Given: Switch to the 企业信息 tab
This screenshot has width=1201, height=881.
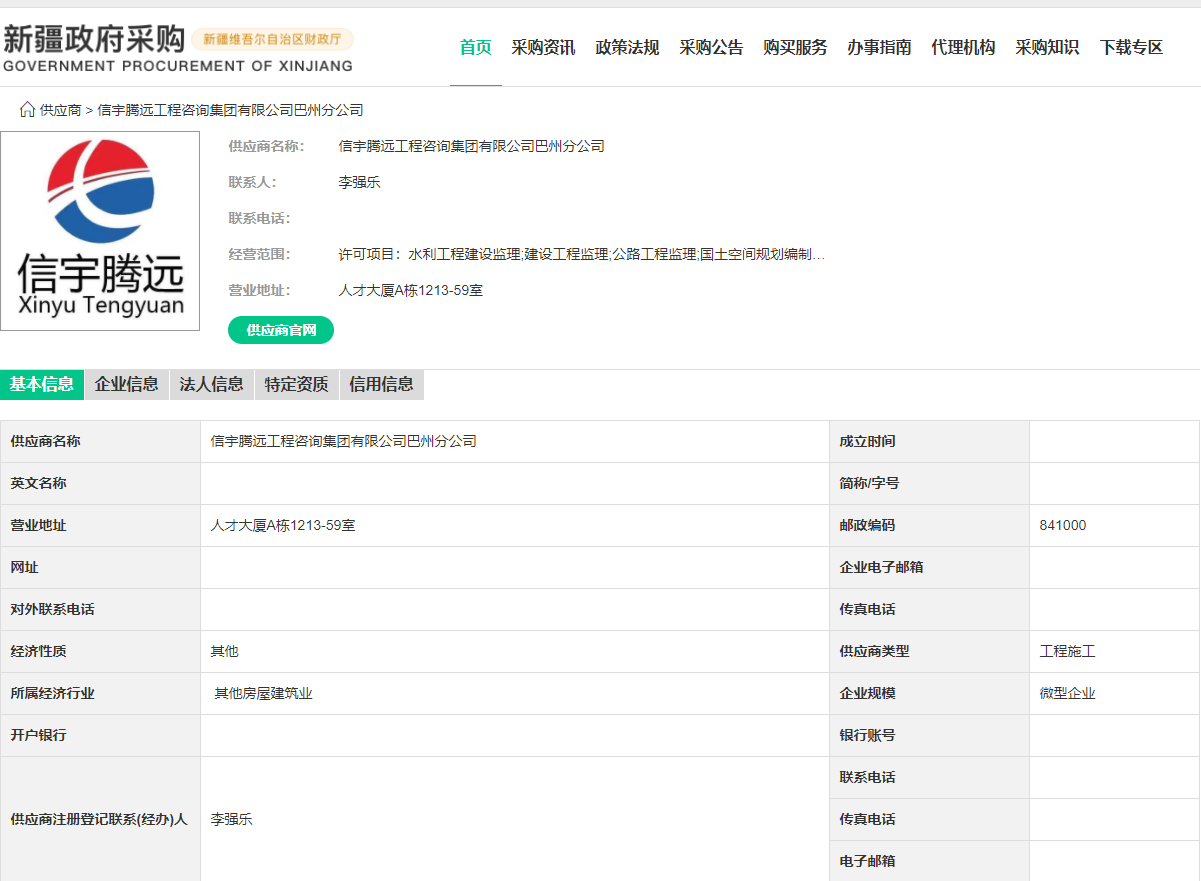Looking at the screenshot, I should (126, 385).
